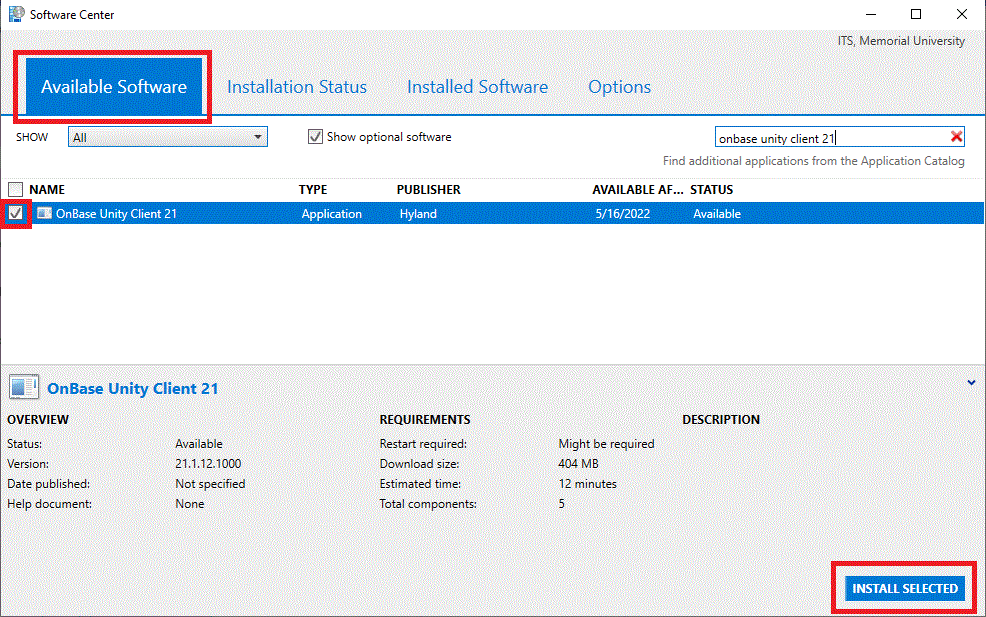Sort list by PUBLISHER column header

coord(428,189)
